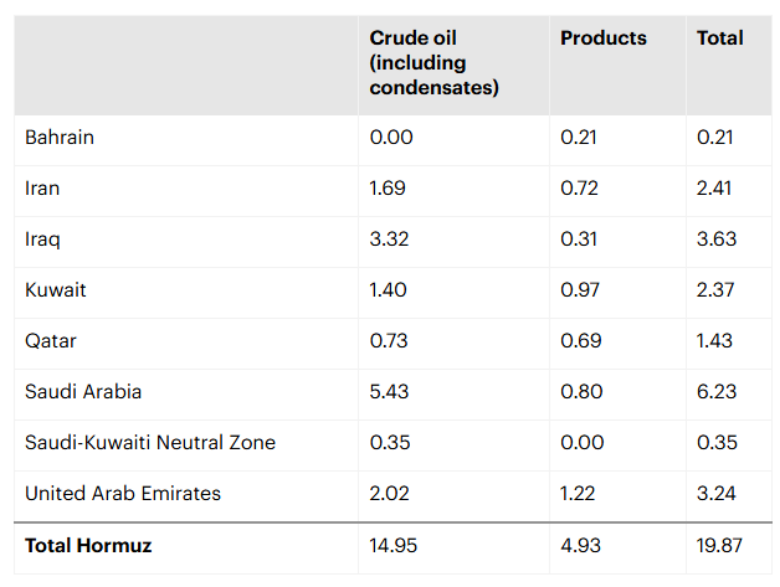
Task: Click Saudi Arabia total value 6.23
Action: click(x=716, y=392)
